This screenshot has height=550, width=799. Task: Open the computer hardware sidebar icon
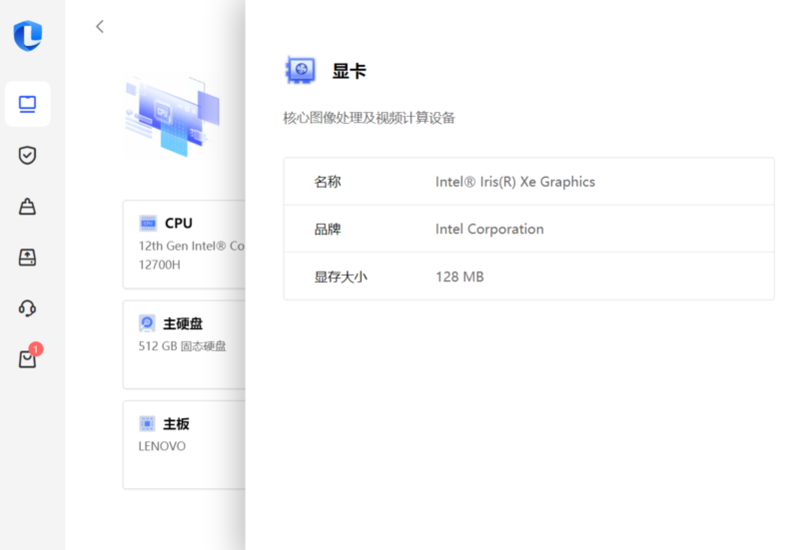(x=27, y=104)
